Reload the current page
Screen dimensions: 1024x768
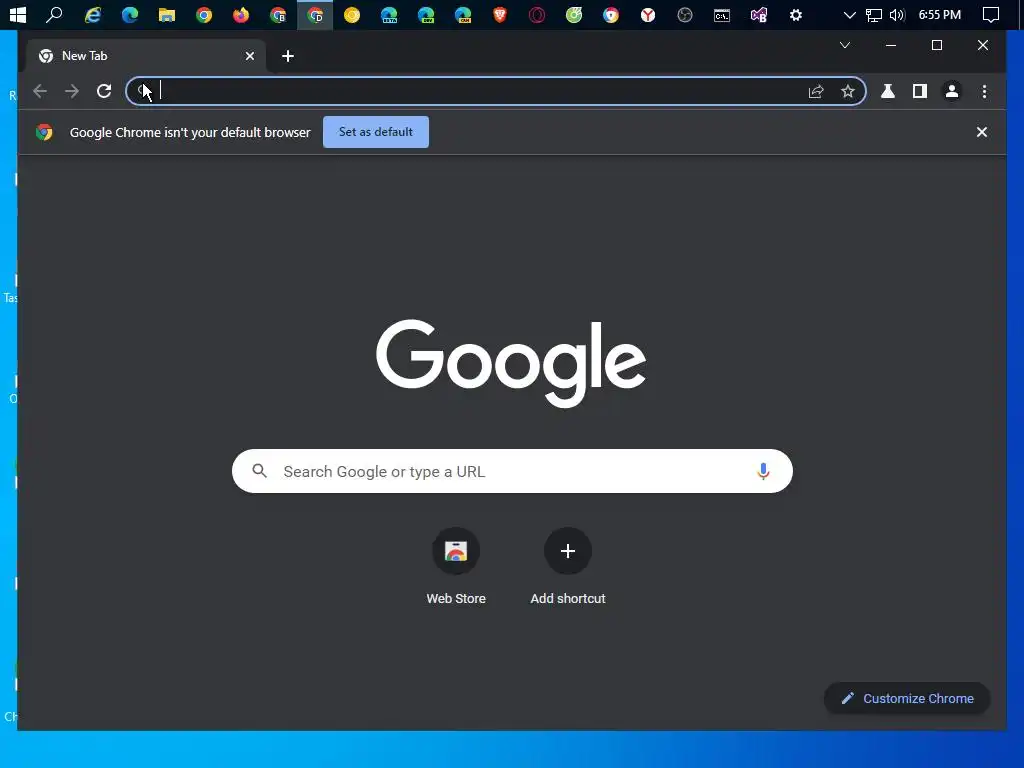pos(104,91)
